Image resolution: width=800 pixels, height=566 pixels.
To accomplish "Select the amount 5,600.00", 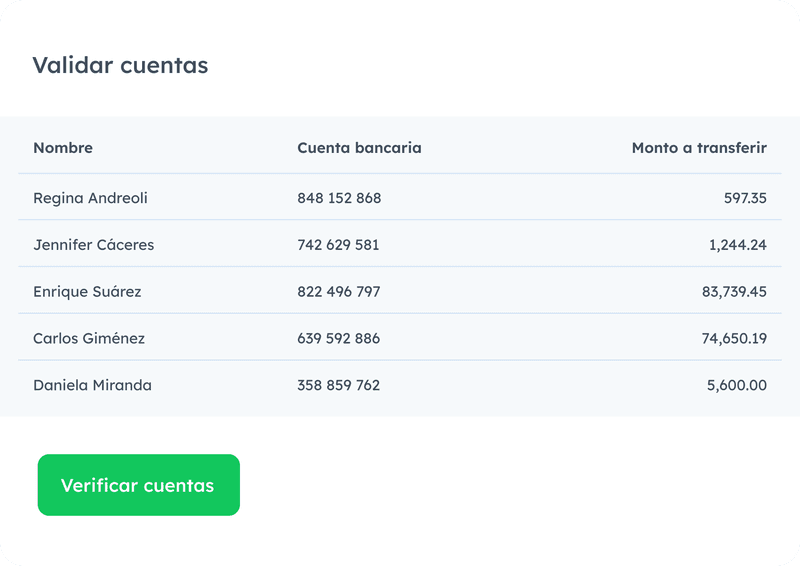I will pyautogui.click(x=737, y=385).
